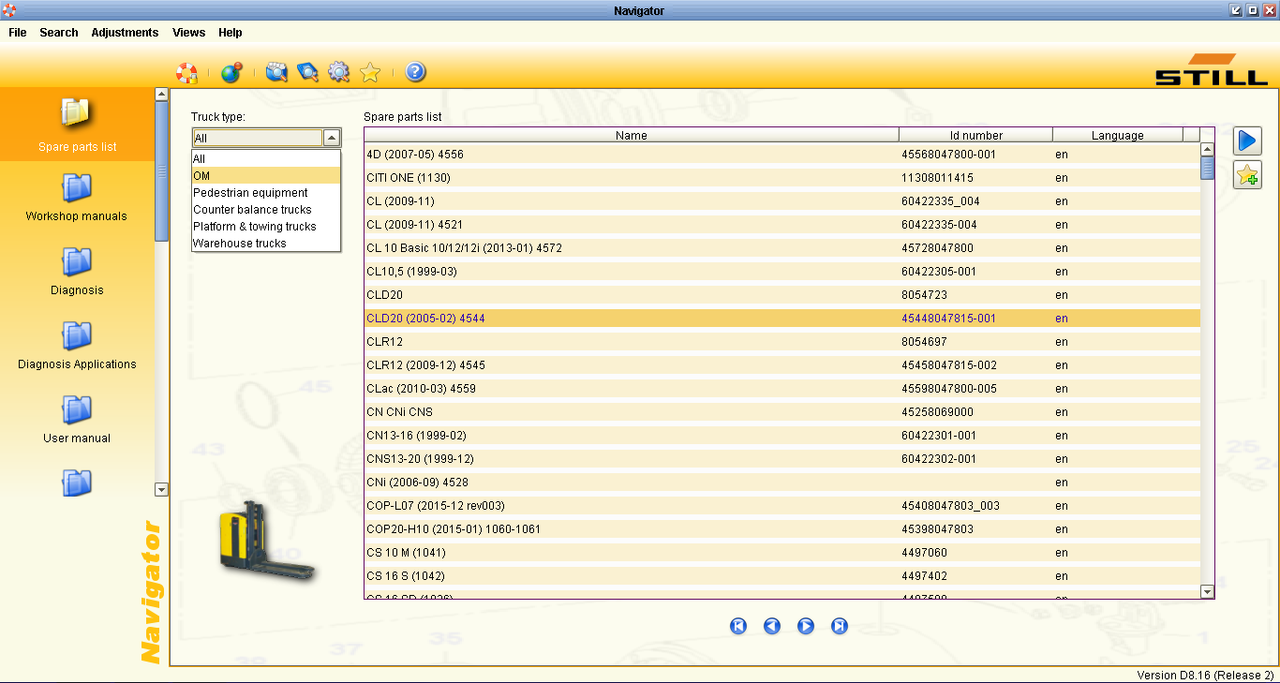Open help via question mark icon

(416, 72)
